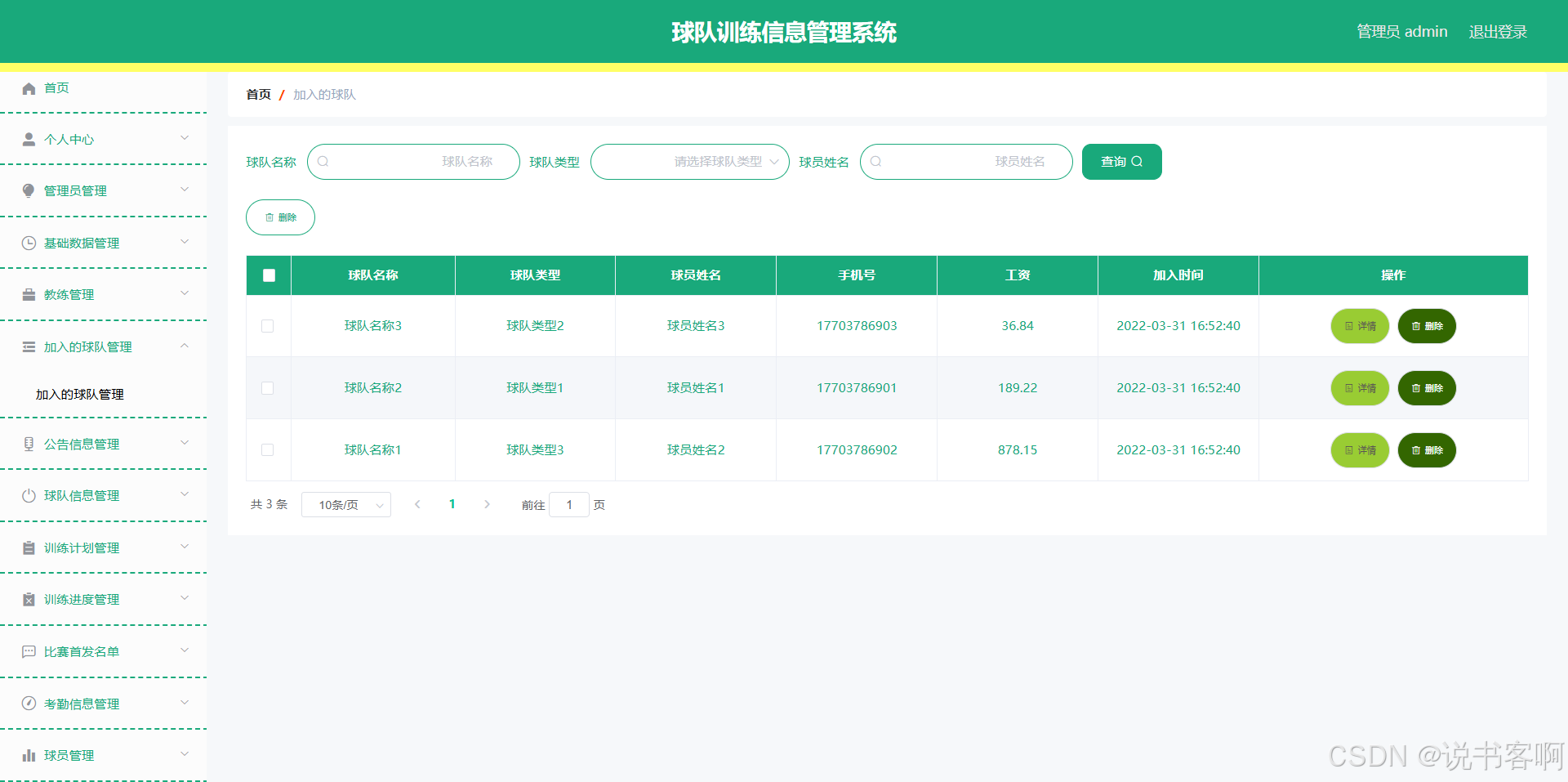Click the 管理员 admin label
1568x782 pixels.
1402,32
